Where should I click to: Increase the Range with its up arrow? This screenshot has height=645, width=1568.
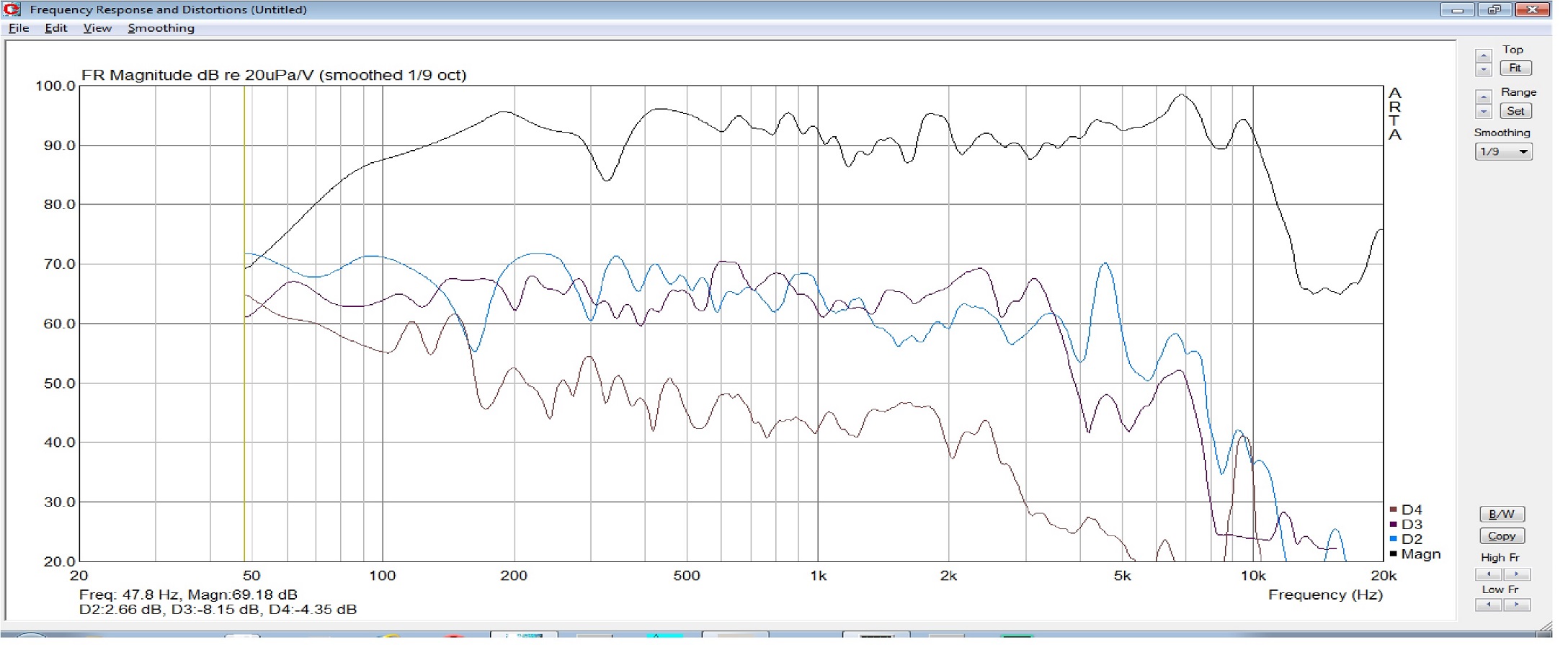(1483, 97)
